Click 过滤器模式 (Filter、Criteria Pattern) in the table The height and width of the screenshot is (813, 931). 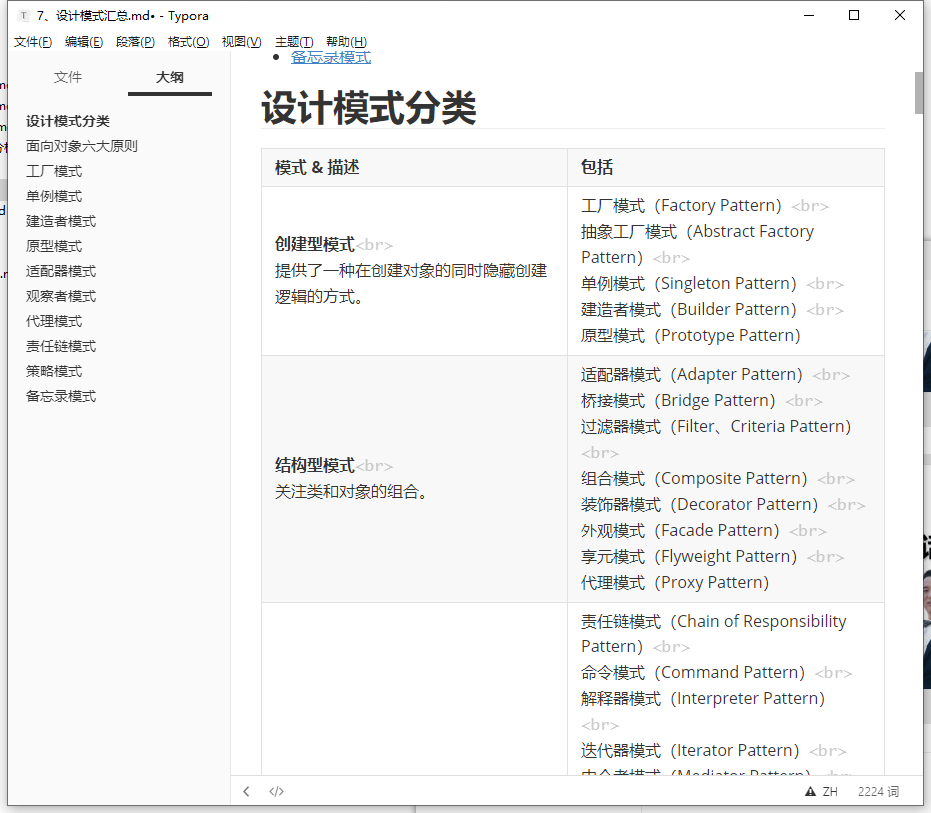(x=716, y=426)
